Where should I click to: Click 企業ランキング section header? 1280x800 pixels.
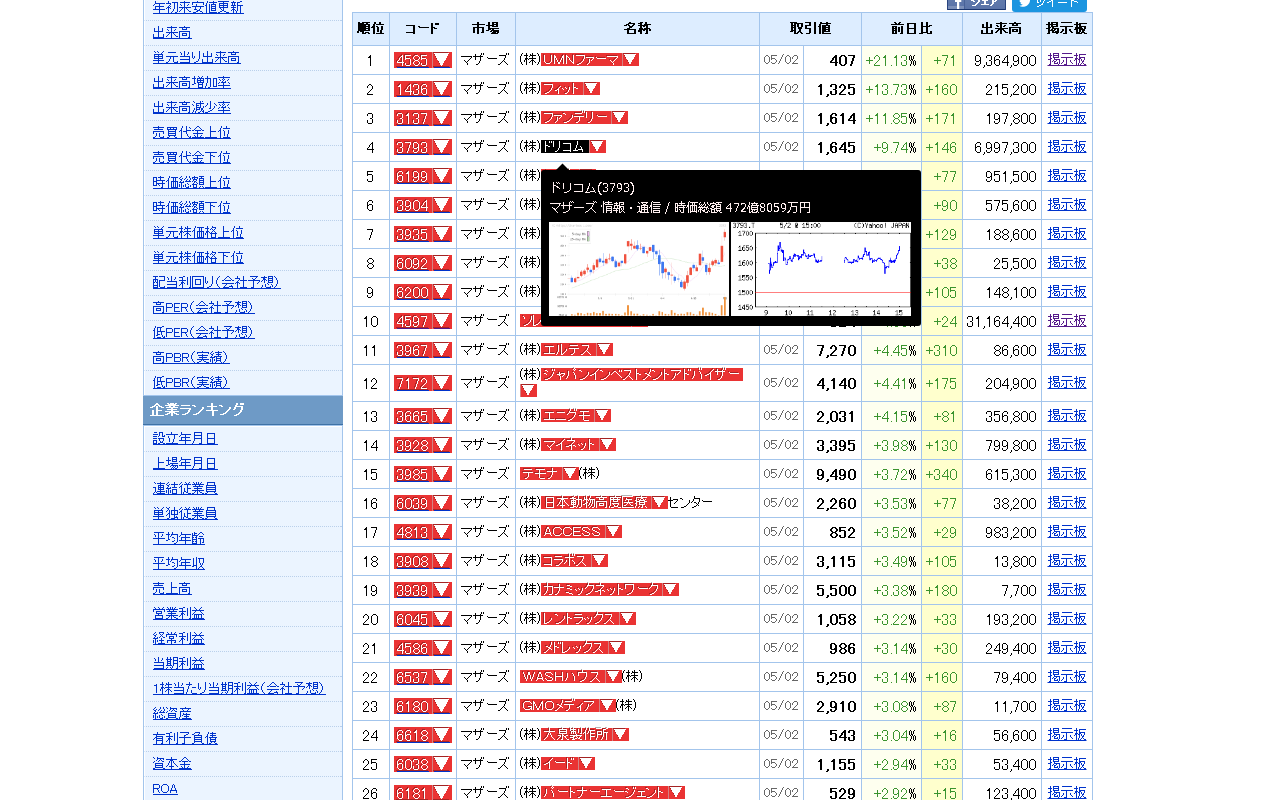(x=243, y=410)
